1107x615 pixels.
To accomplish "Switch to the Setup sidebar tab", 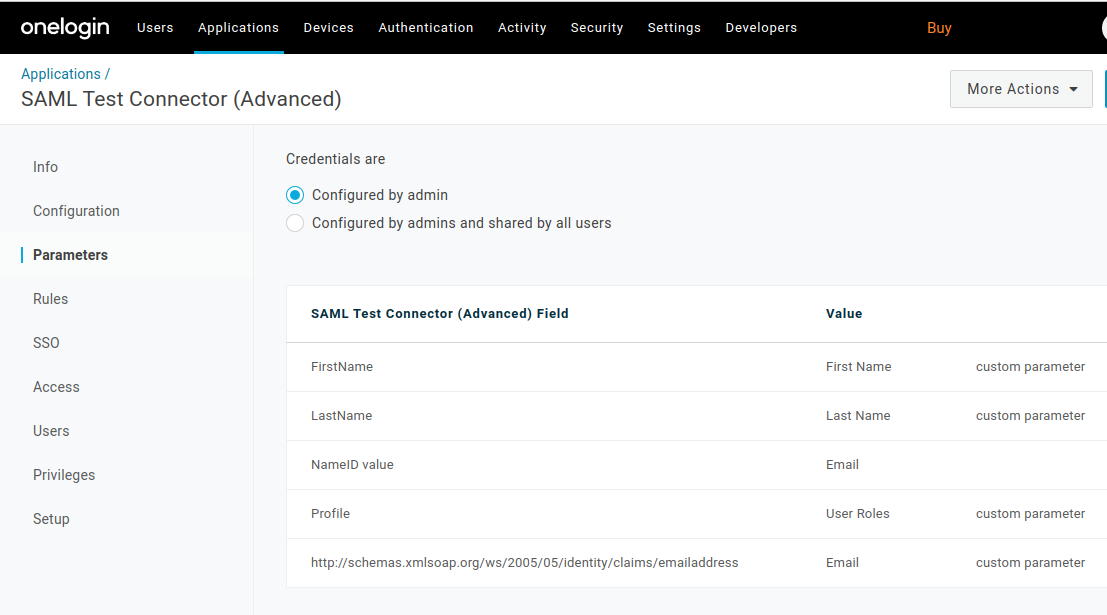I will (51, 519).
